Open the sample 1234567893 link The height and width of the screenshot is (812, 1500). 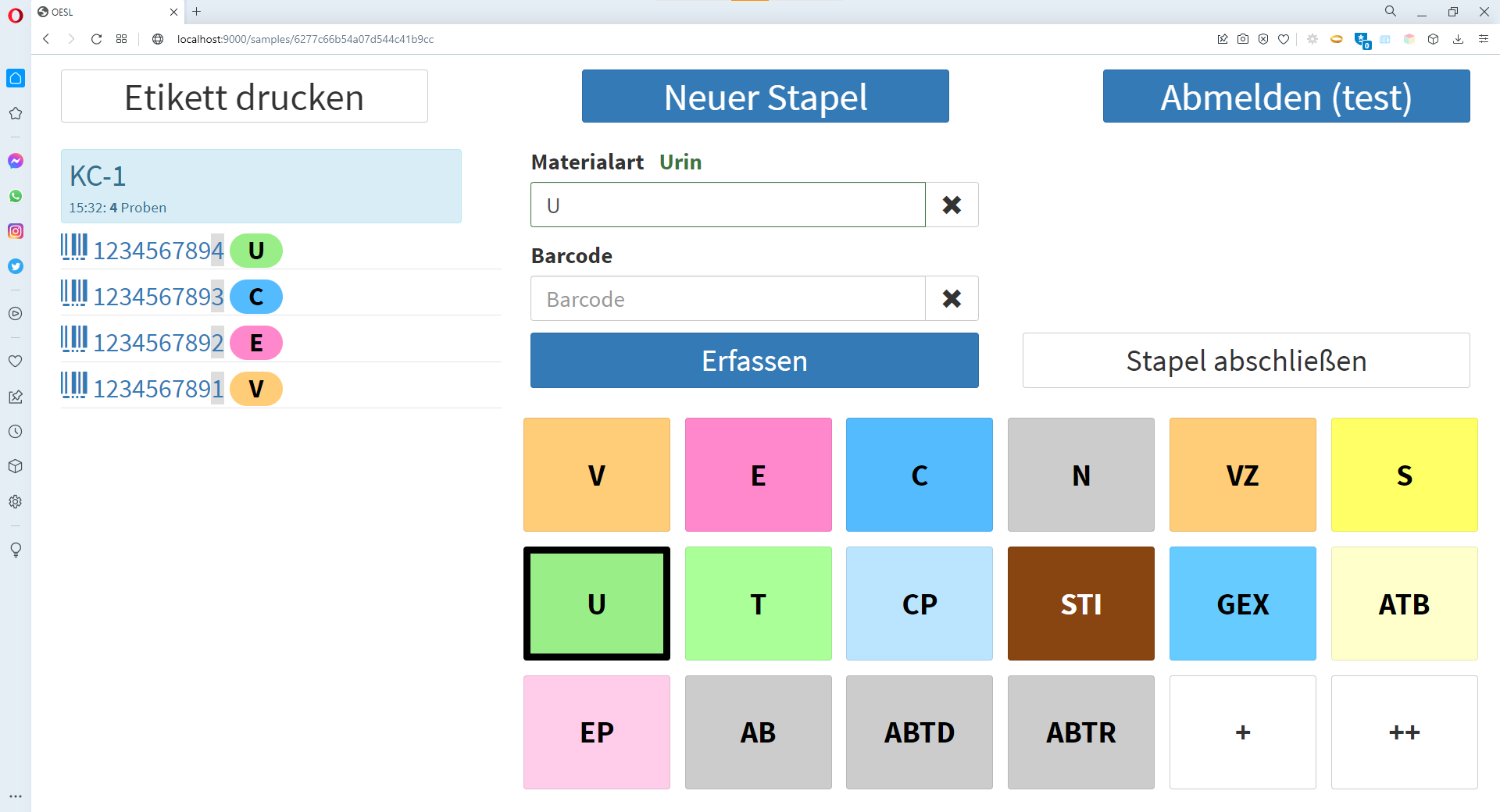tap(159, 297)
